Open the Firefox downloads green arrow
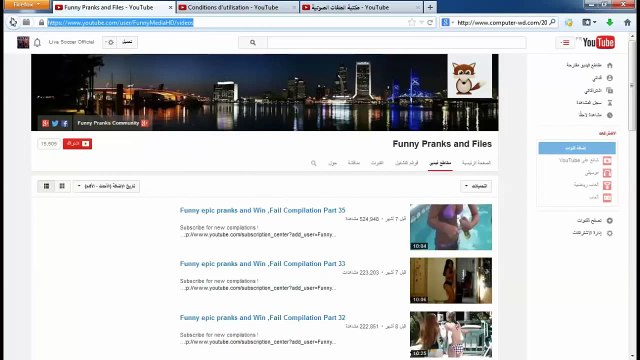The height and width of the screenshot is (360, 640). pyautogui.click(x=610, y=22)
